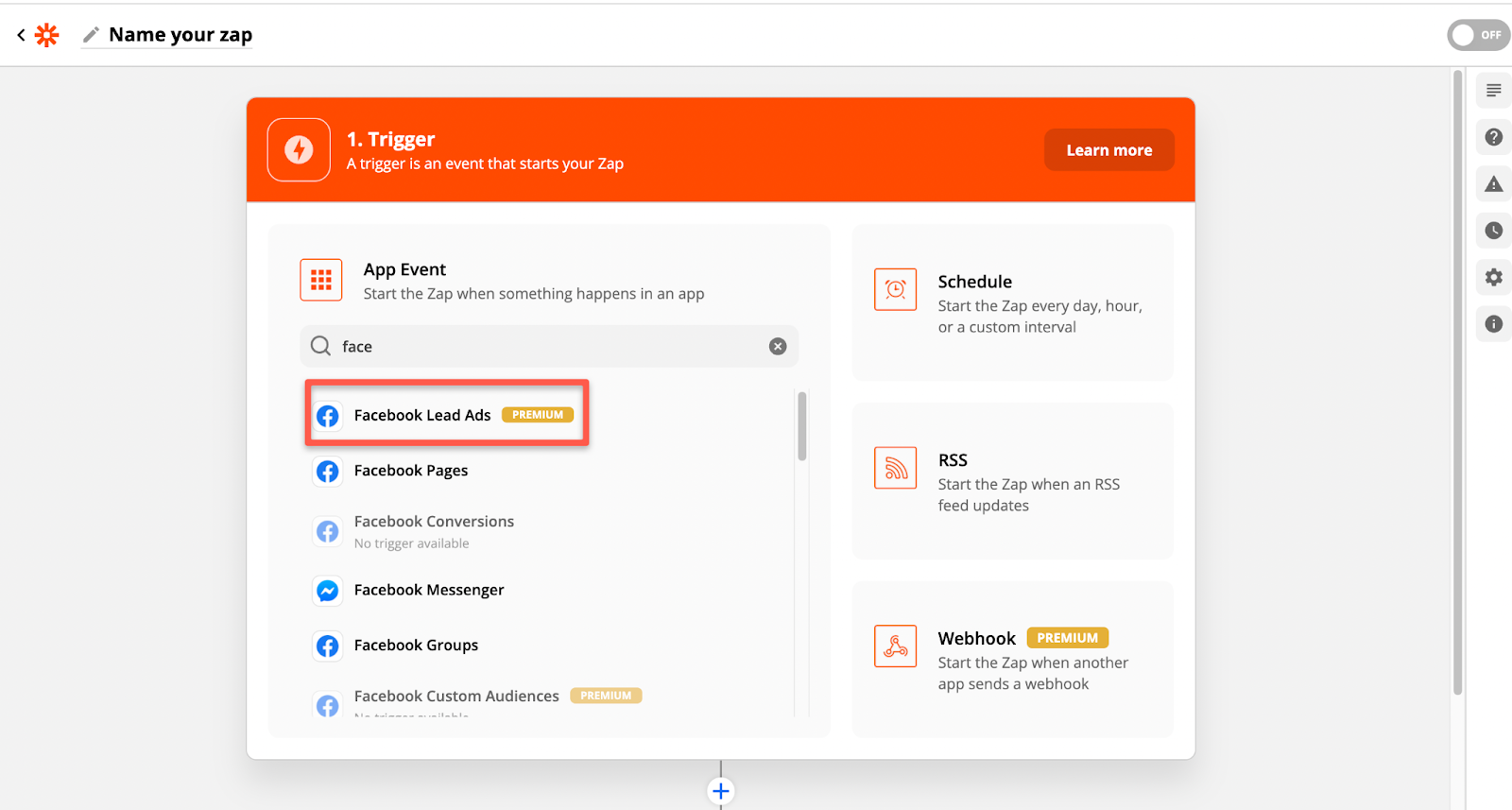Viewport: 1512px width, 810px height.
Task: Click the Facebook Groups logo icon
Action: click(328, 646)
